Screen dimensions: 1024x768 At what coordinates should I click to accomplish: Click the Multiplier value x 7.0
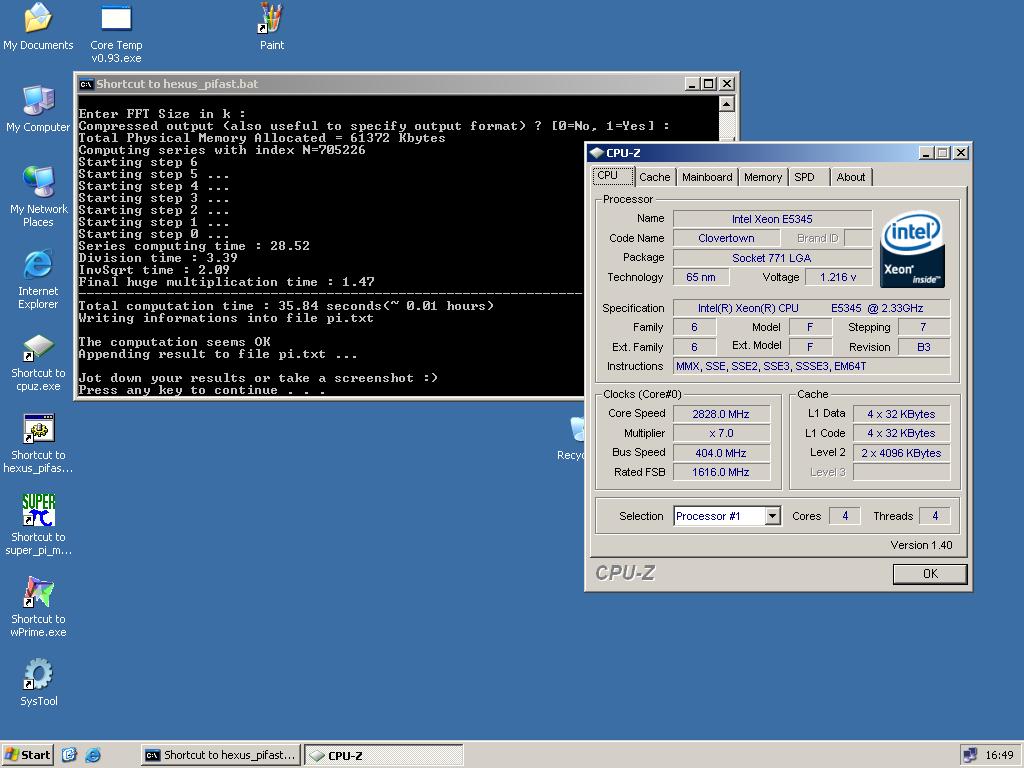(721, 433)
